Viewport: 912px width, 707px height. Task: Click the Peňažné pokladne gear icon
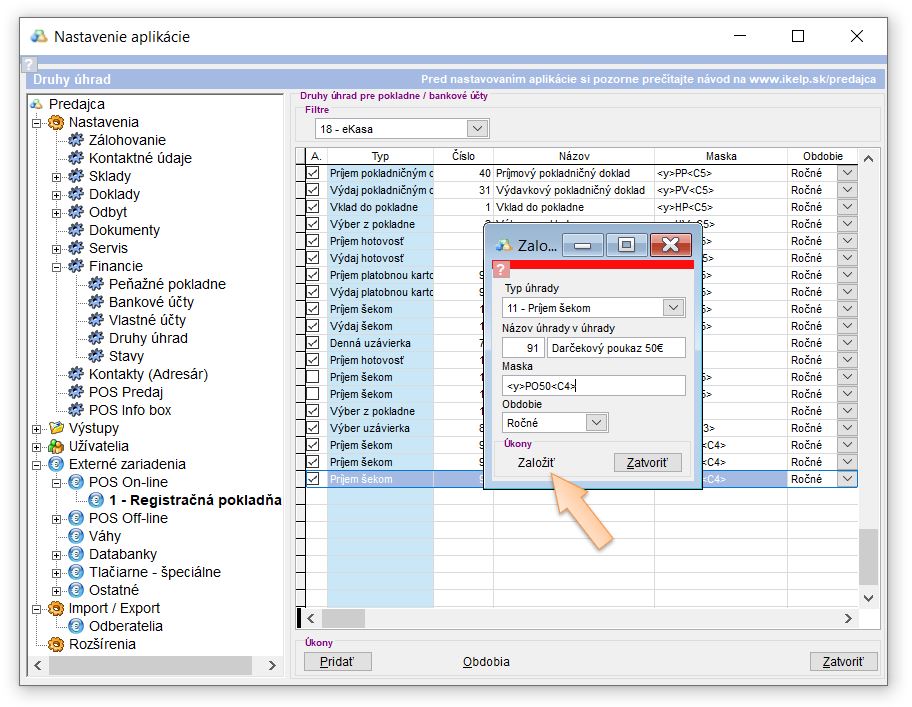tap(96, 284)
